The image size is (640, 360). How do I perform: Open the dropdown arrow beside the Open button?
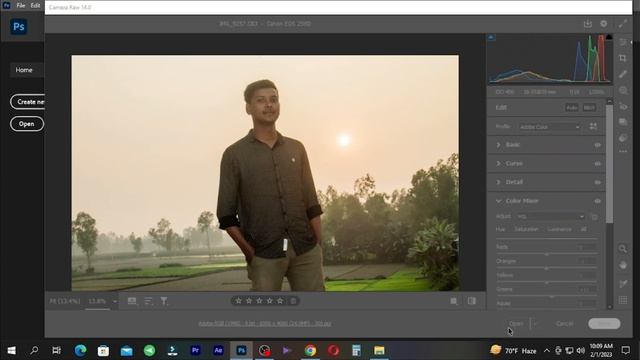click(536, 324)
